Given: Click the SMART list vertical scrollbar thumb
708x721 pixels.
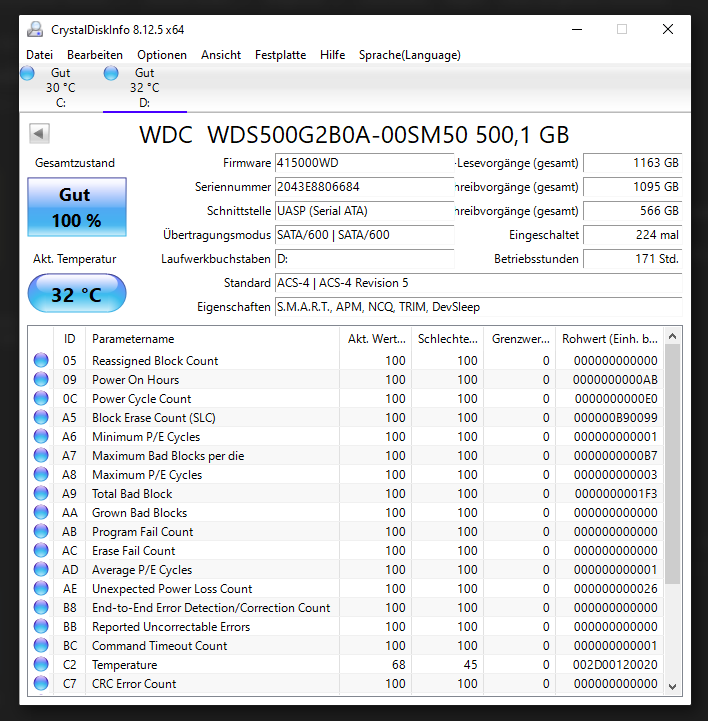Looking at the screenshot, I should pyautogui.click(x=672, y=464).
